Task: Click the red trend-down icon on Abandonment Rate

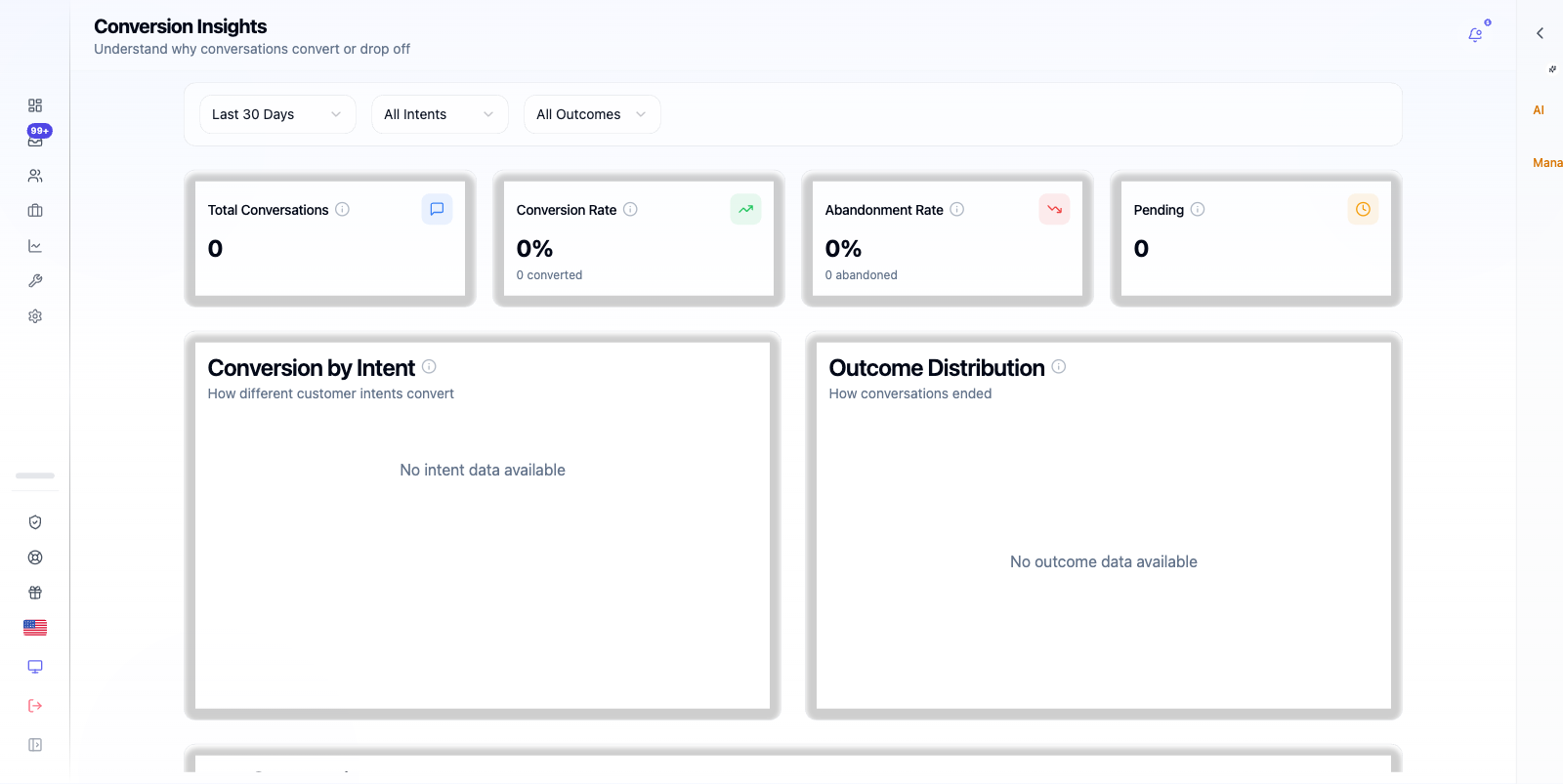Action: pos(1054,209)
